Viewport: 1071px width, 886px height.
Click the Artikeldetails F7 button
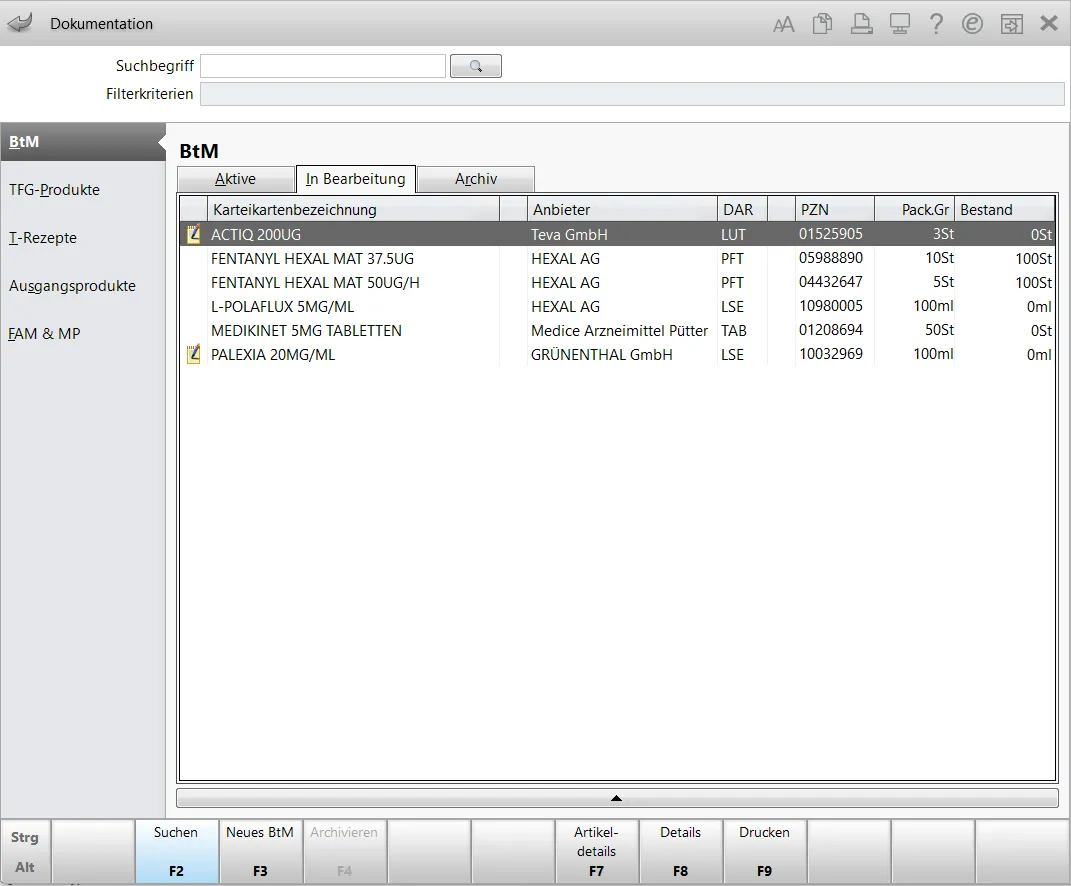[x=596, y=851]
